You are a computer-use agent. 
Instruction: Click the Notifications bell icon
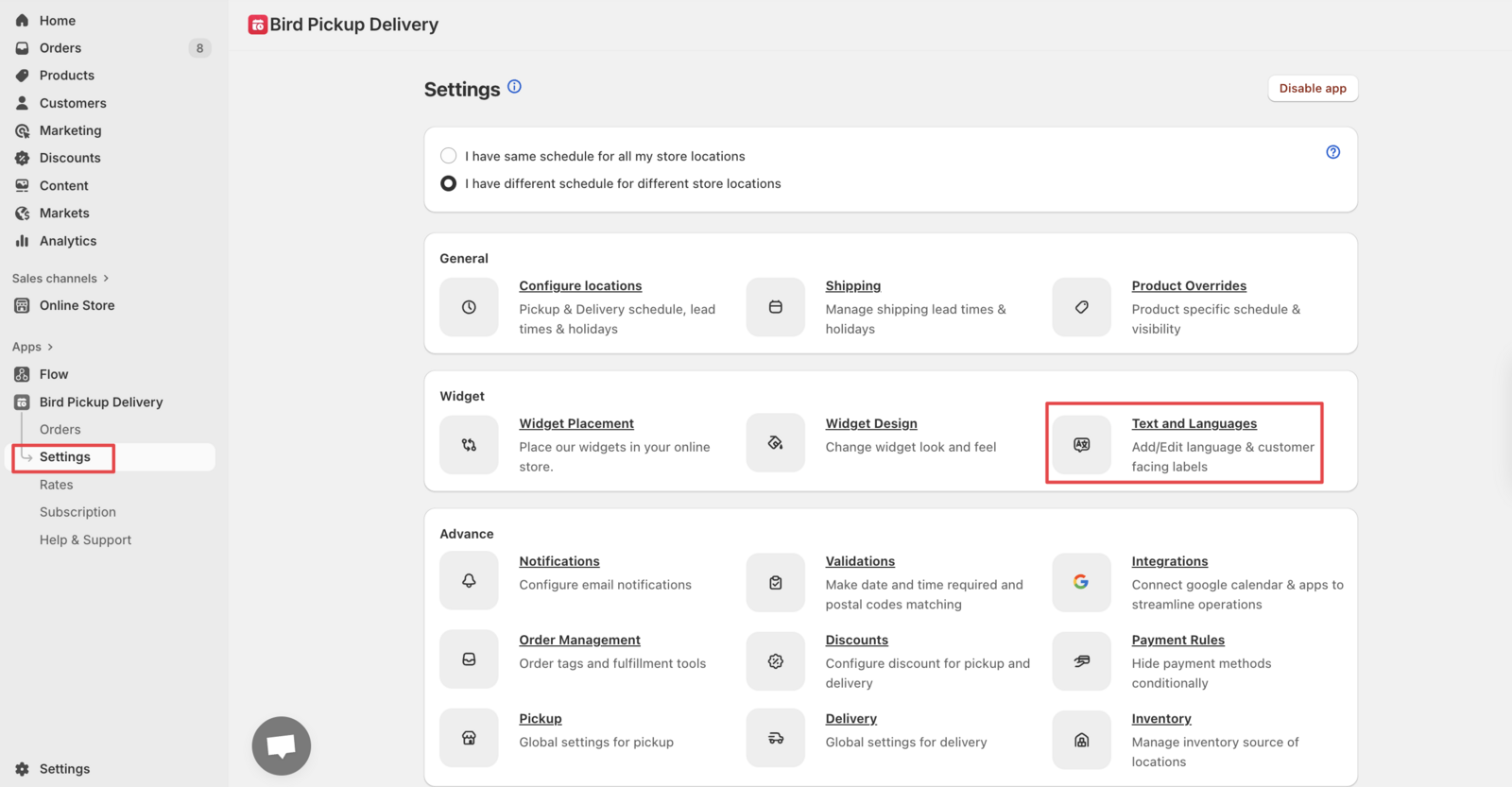(469, 581)
